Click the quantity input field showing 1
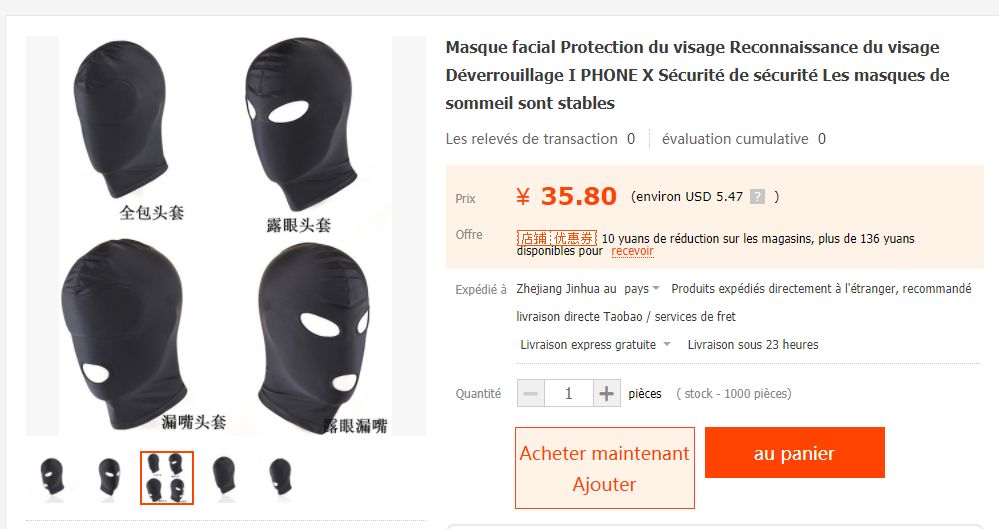Viewport: 999px width, 529px height. pyautogui.click(x=568, y=393)
